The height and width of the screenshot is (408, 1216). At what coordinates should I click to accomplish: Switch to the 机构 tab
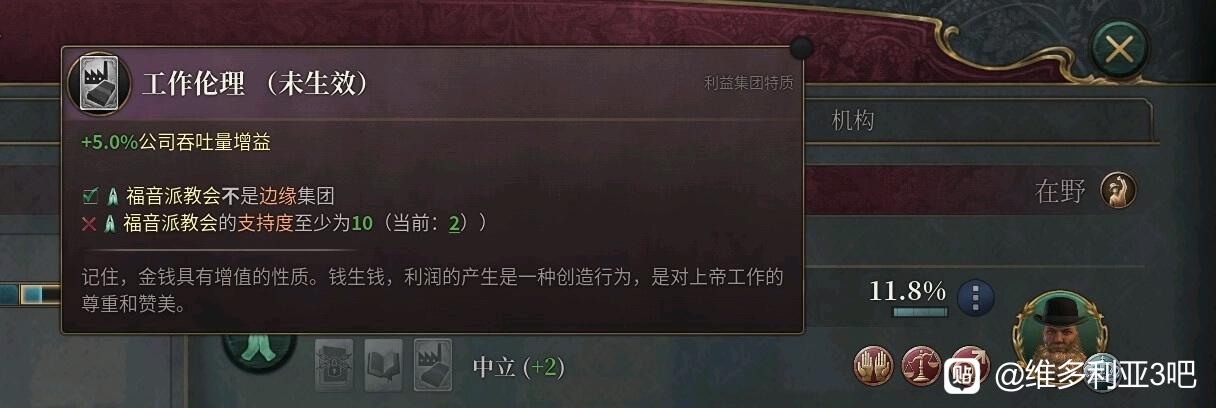pyautogui.click(x=853, y=121)
